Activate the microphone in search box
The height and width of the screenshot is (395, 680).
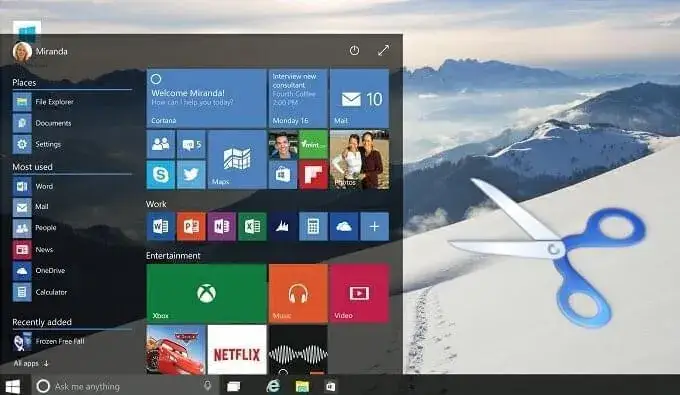click(x=207, y=385)
